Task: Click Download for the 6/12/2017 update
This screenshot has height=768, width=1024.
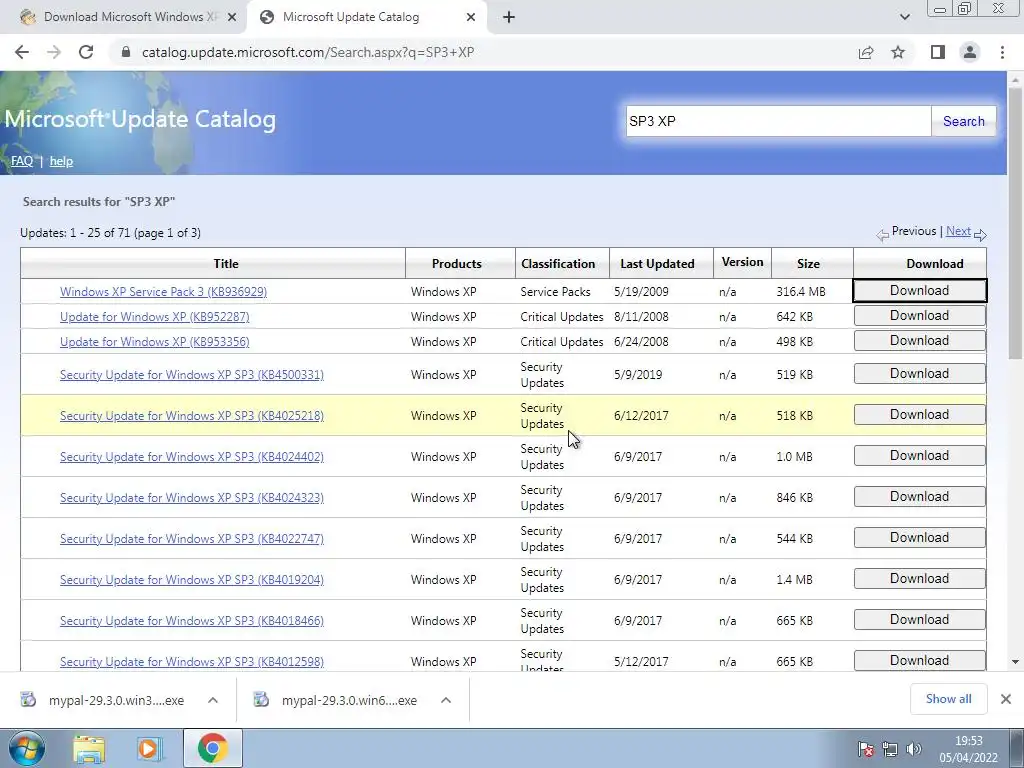Action: (920, 415)
